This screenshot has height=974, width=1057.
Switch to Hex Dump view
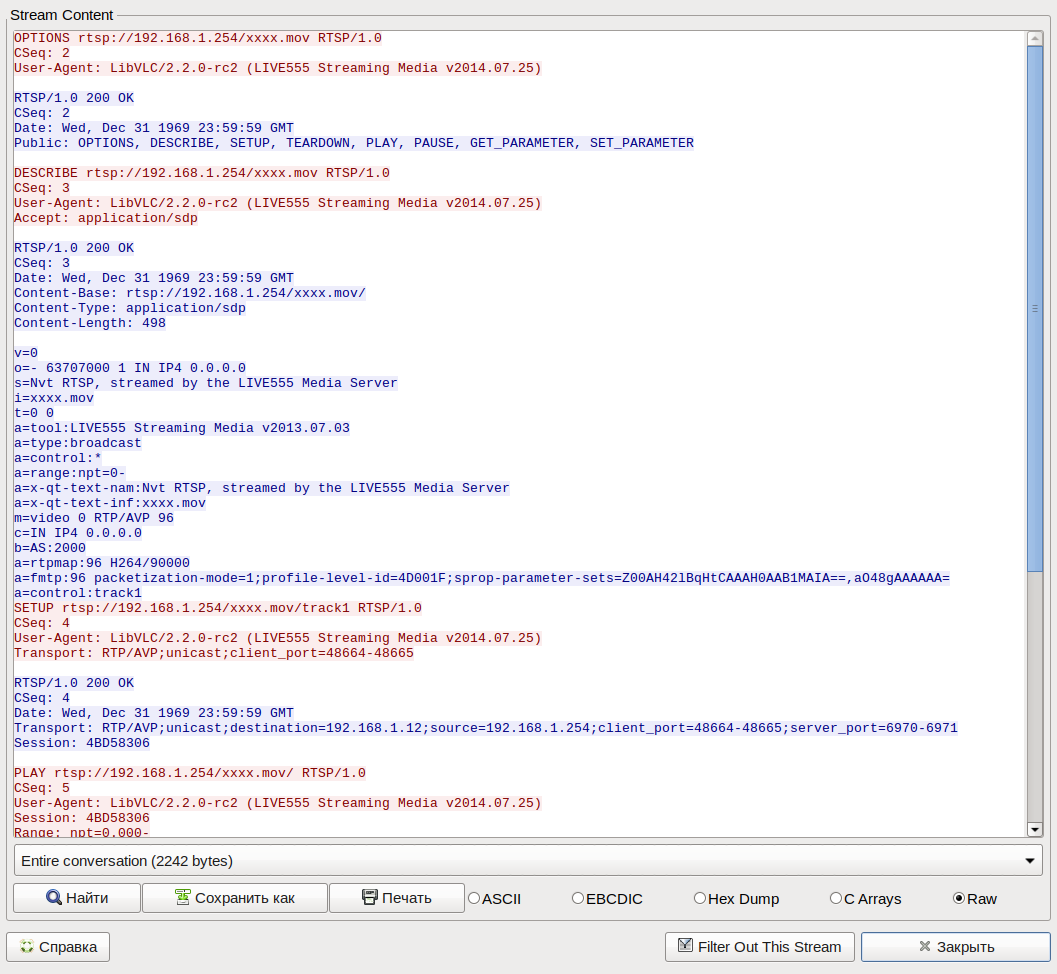pyautogui.click(x=700, y=898)
